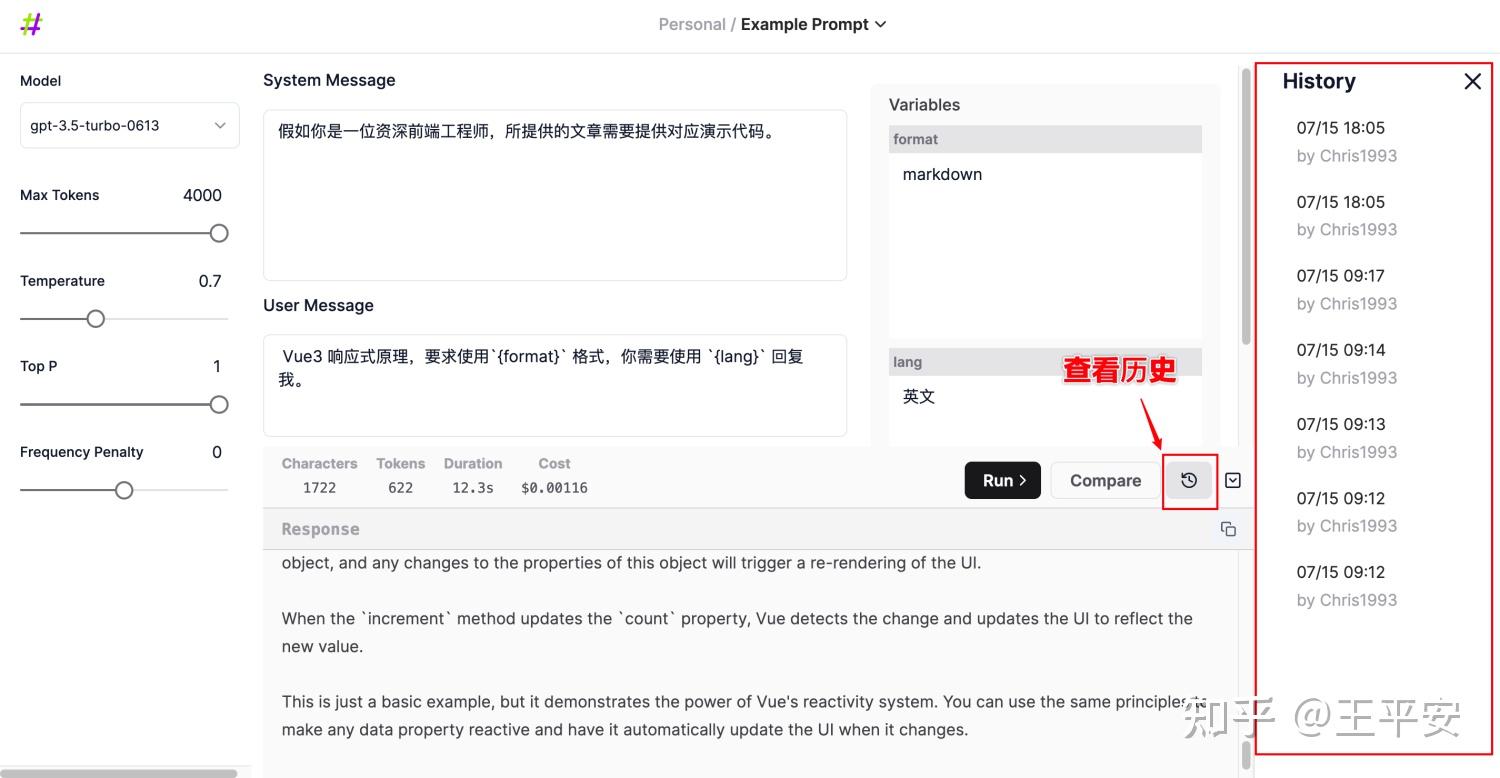Click the Temperature slider handle

click(95, 319)
